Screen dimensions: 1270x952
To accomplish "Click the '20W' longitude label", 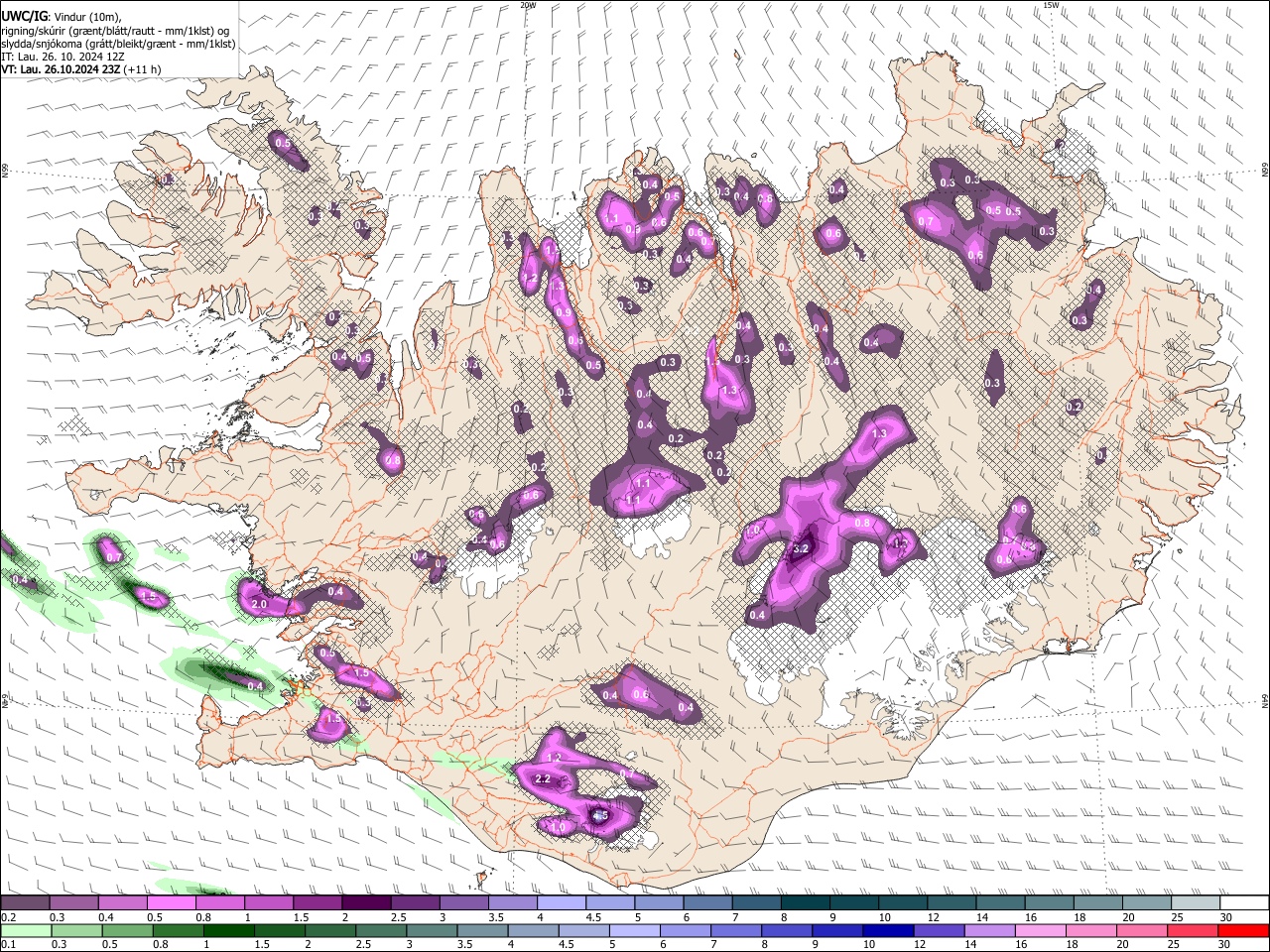I will pos(528,5).
